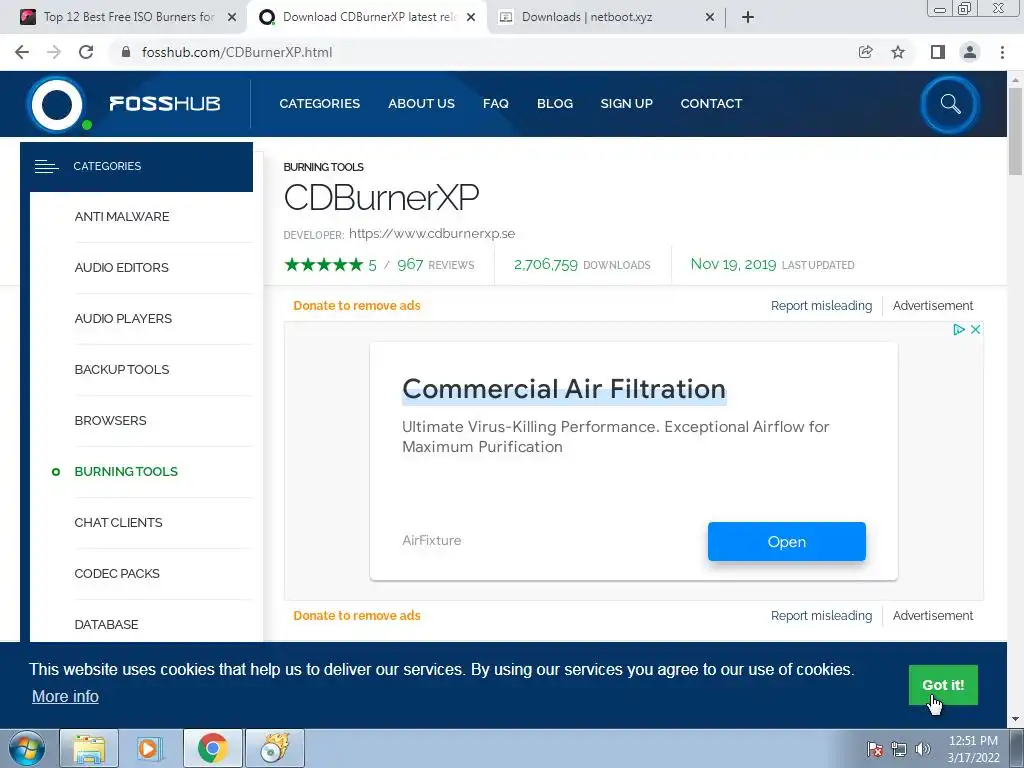Open the FossHub search magnifier

click(950, 104)
